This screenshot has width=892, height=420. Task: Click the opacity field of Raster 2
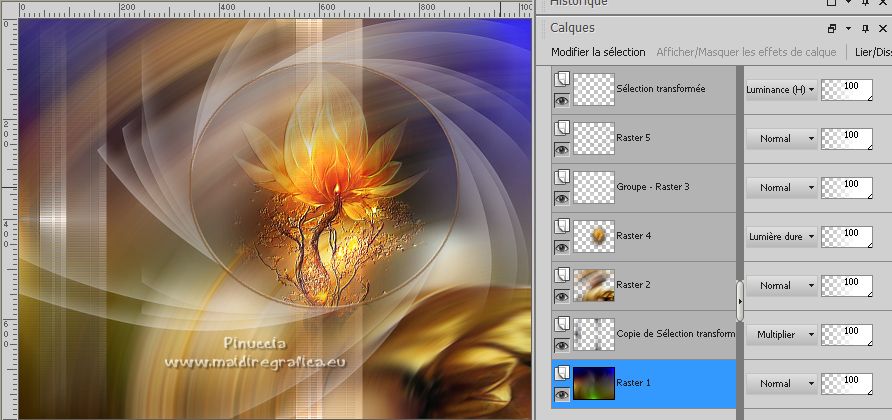point(847,286)
